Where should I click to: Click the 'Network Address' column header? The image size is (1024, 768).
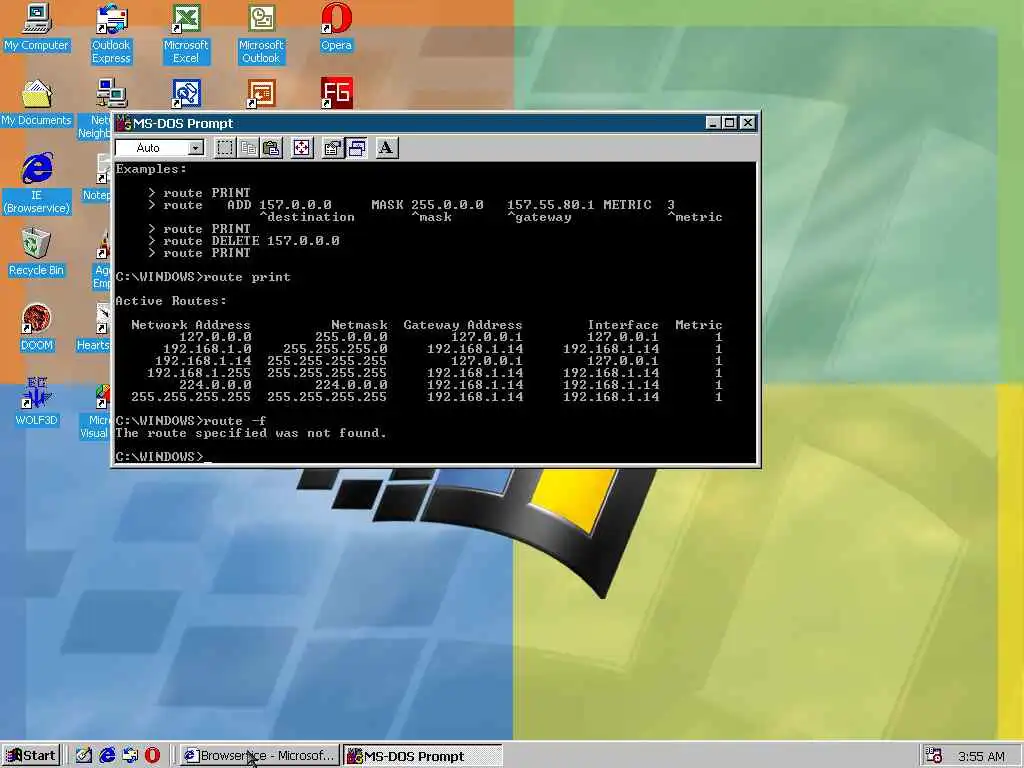click(191, 325)
